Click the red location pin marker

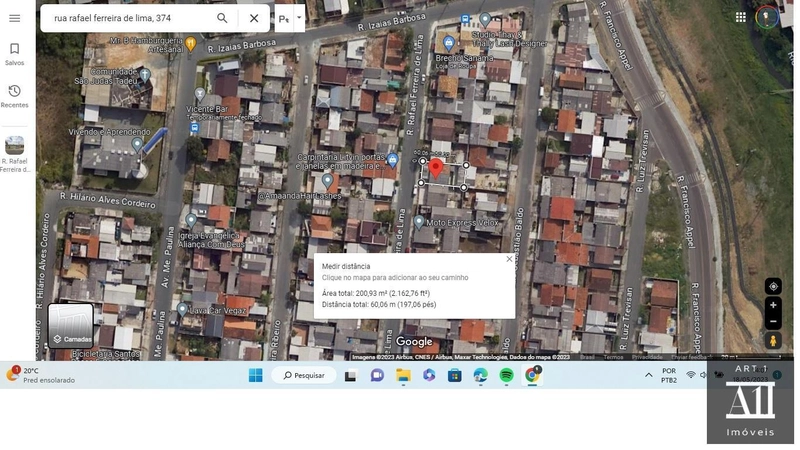point(435,168)
